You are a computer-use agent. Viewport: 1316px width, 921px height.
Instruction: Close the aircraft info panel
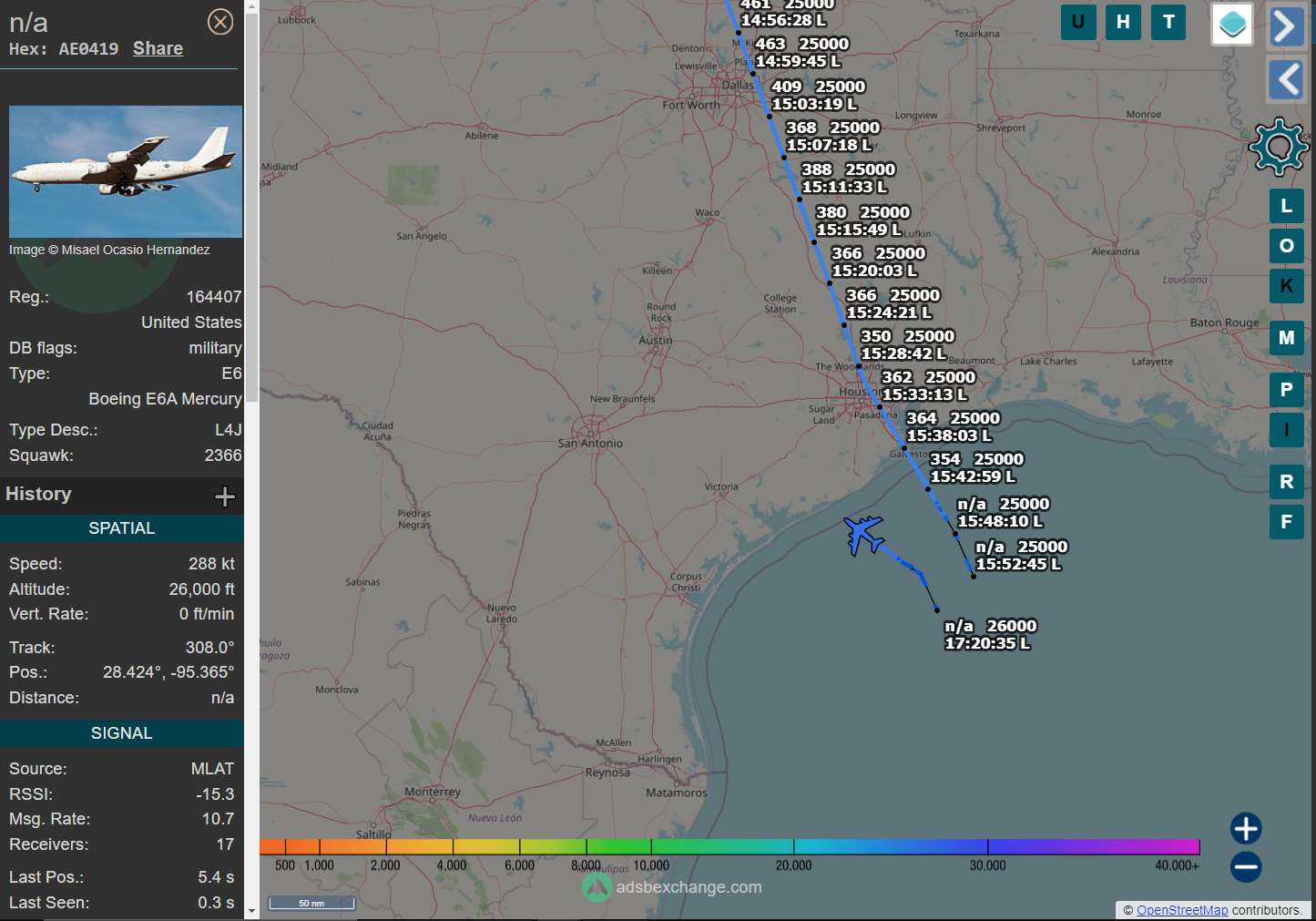click(220, 22)
